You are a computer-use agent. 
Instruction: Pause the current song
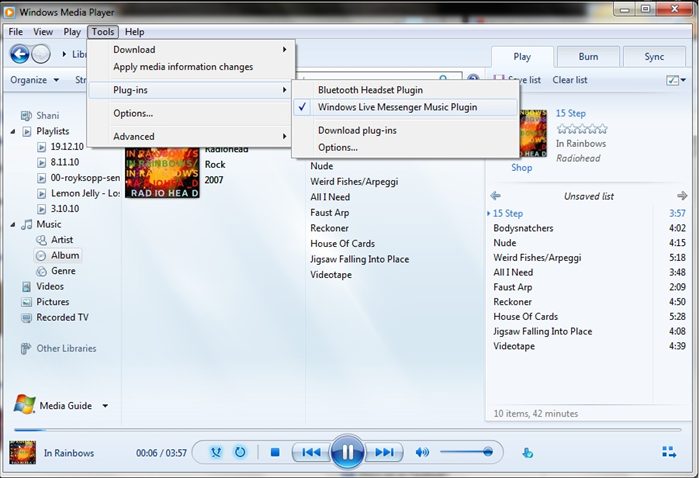click(348, 452)
